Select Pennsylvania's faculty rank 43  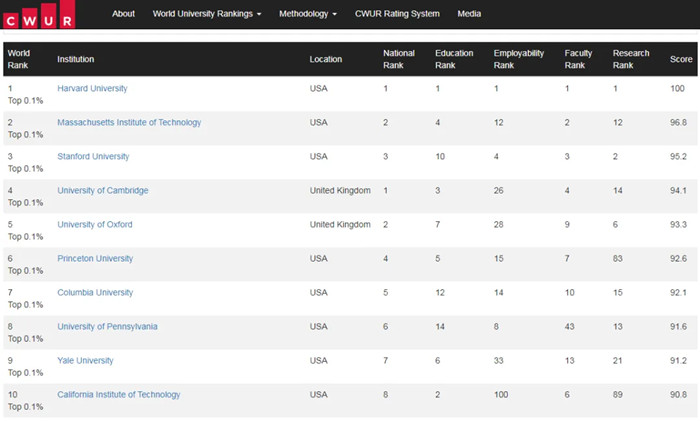pos(569,326)
